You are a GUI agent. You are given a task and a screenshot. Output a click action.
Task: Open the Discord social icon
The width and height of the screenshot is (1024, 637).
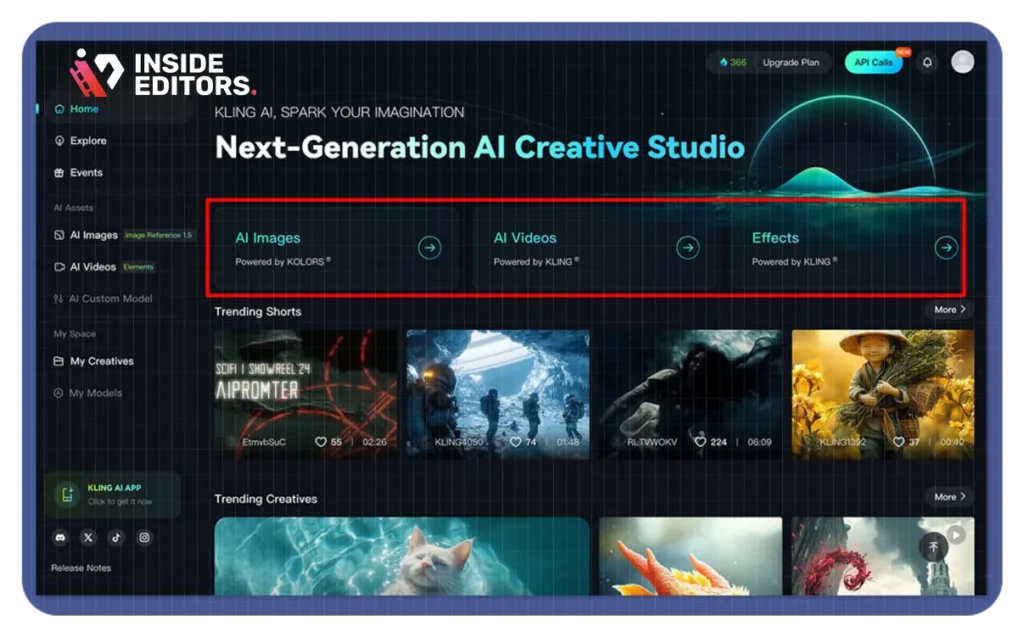tap(60, 538)
